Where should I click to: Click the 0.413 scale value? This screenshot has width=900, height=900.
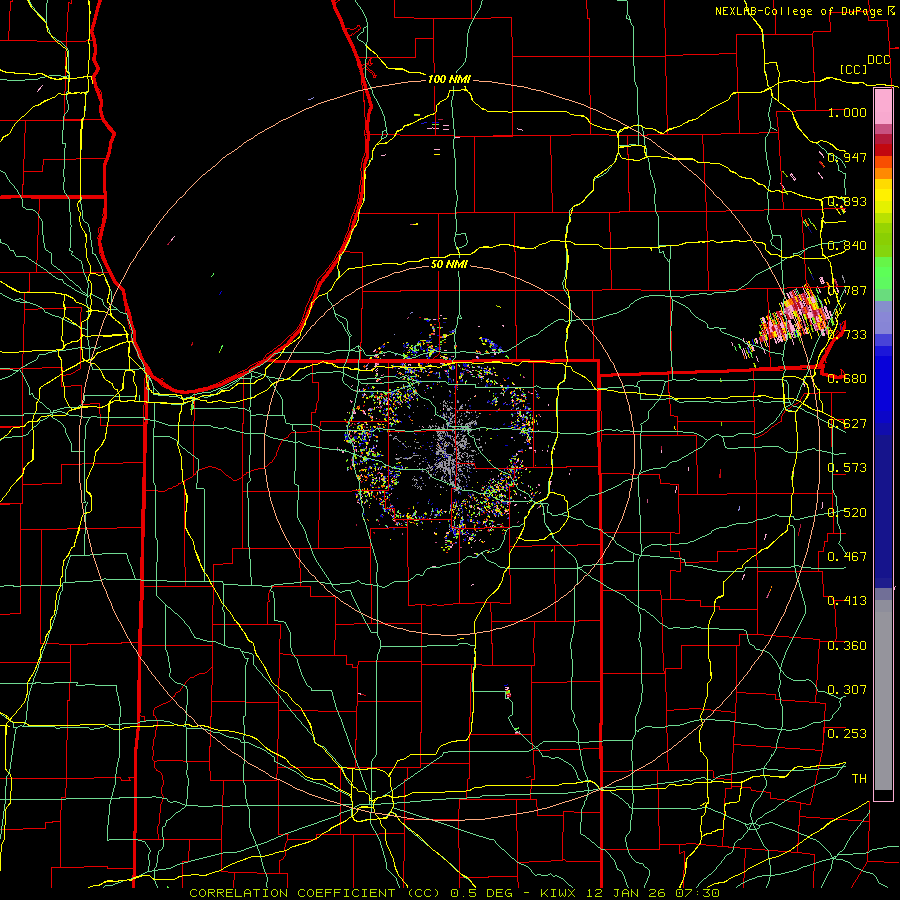[x=847, y=601]
